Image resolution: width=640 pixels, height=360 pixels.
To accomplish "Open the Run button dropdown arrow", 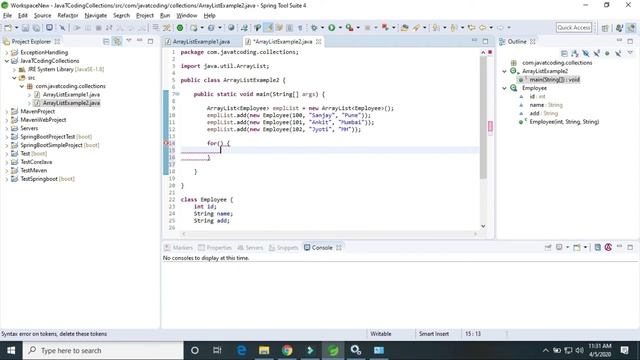I will tap(340, 28).
